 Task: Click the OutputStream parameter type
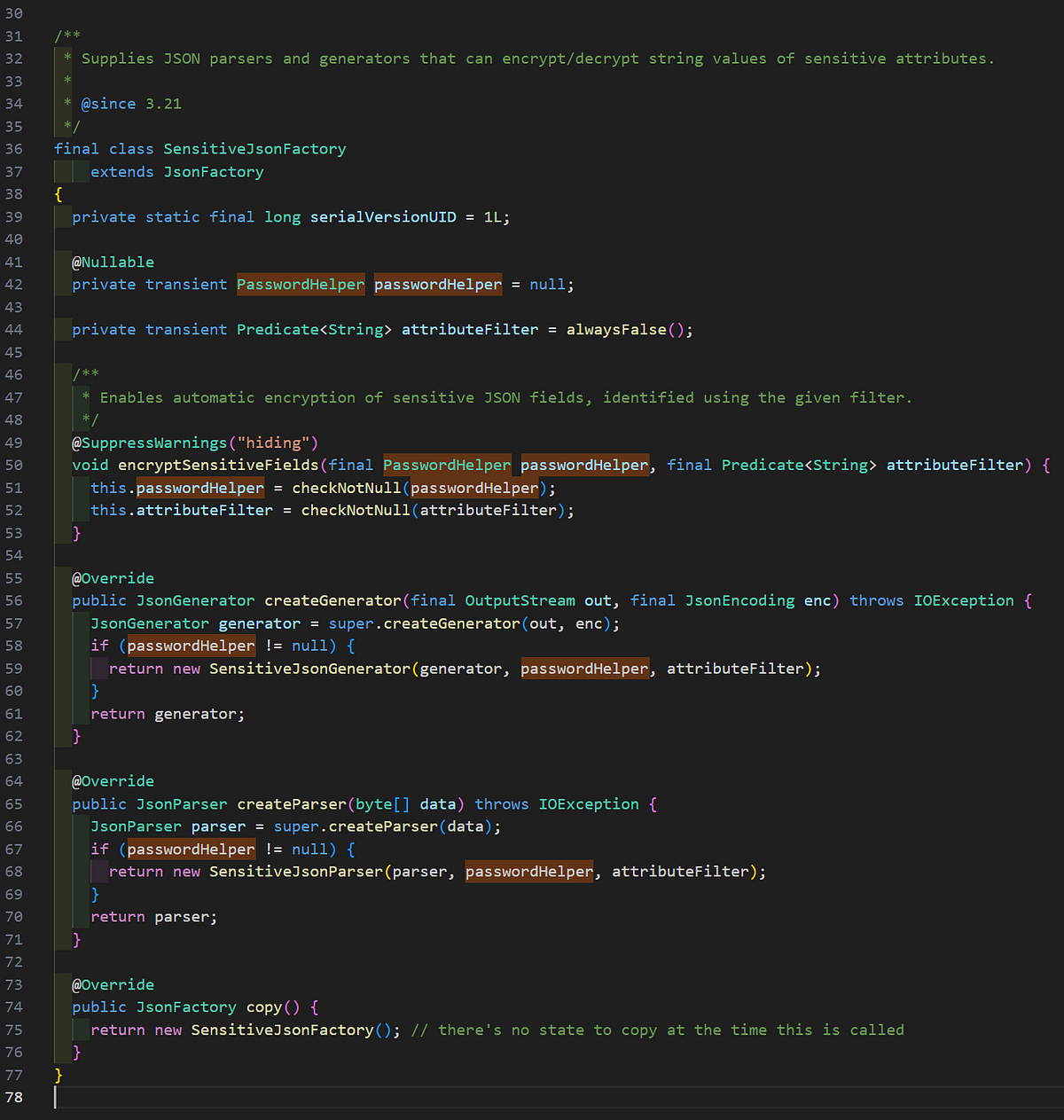pyautogui.click(x=520, y=601)
